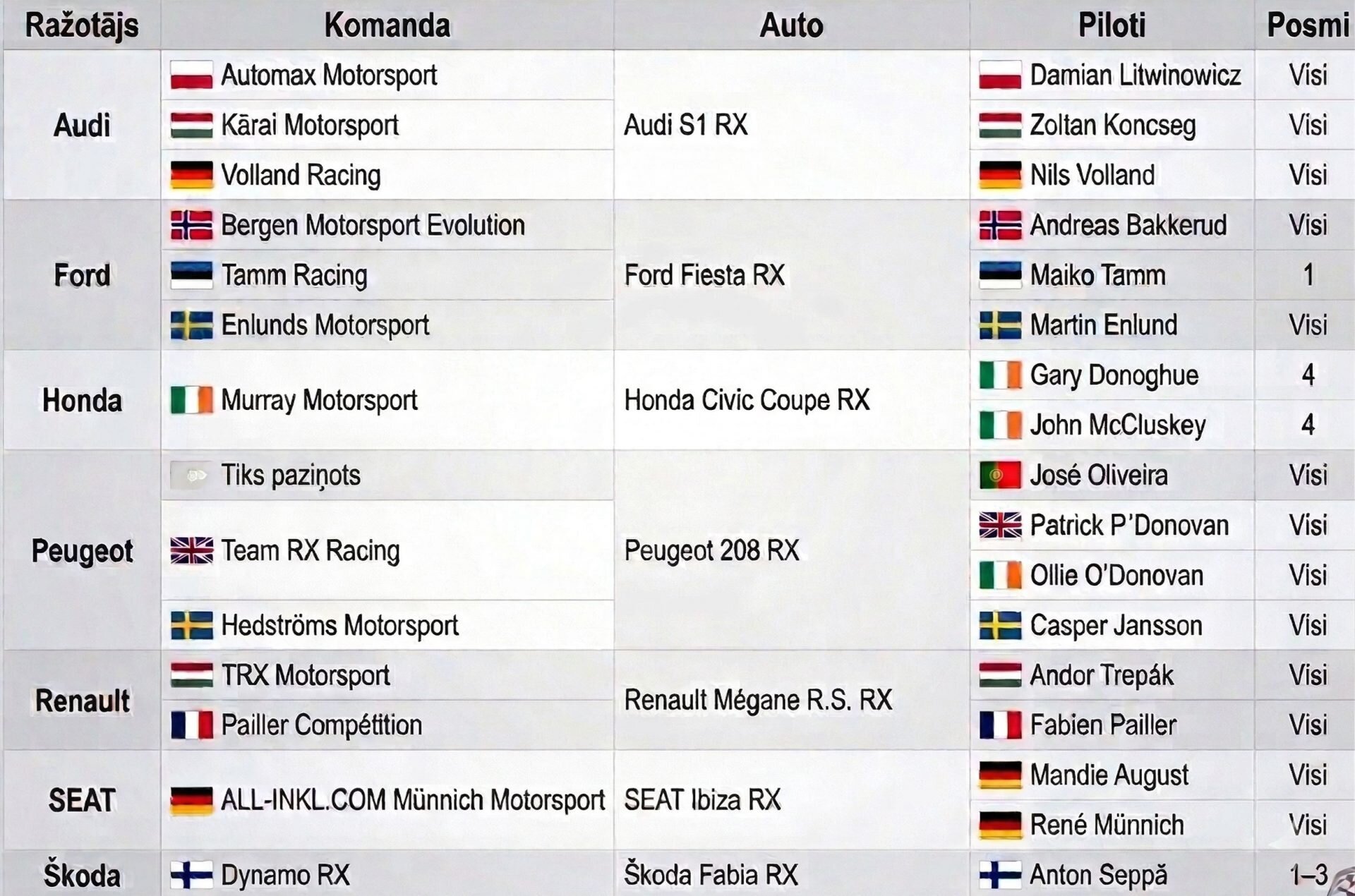
Task: Click the Ražotājs column header
Action: click(x=82, y=25)
